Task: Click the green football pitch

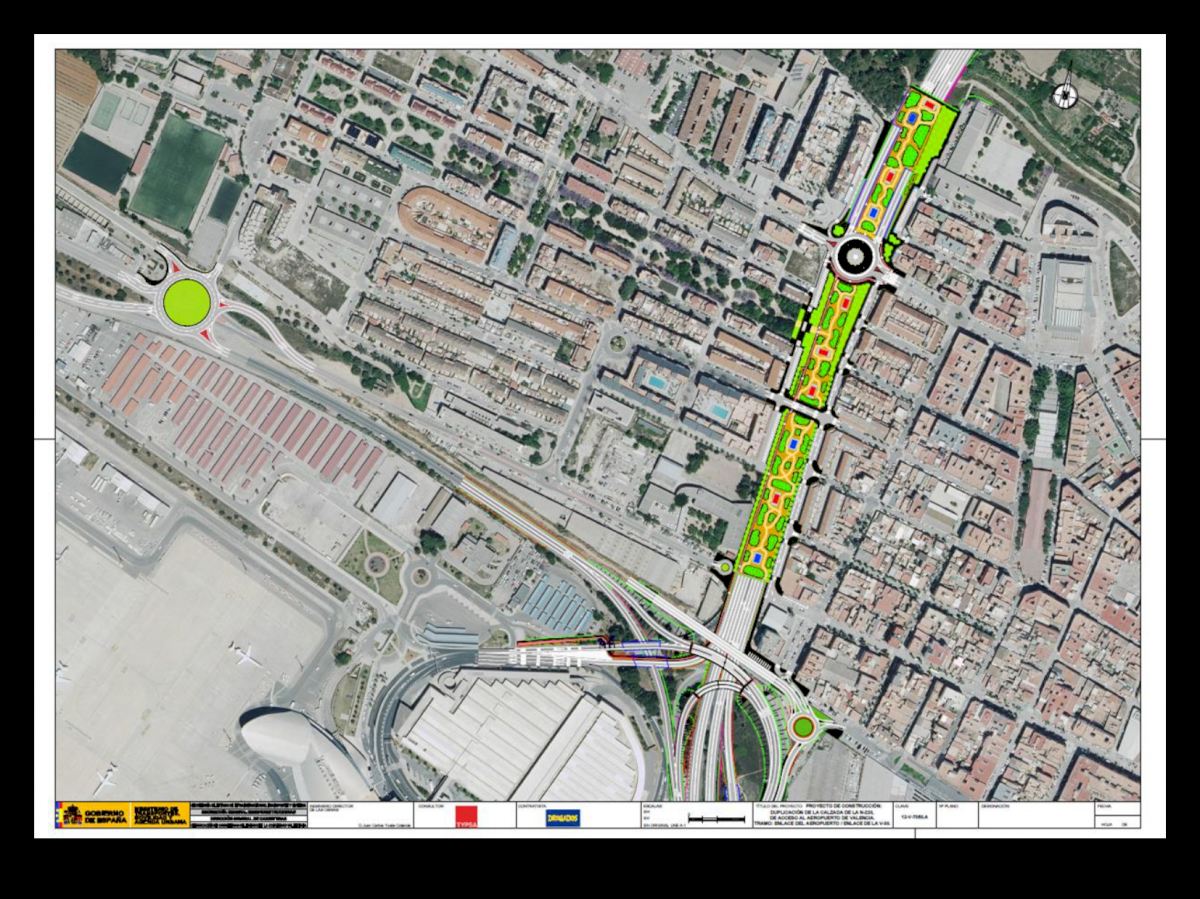Action: point(178,170)
